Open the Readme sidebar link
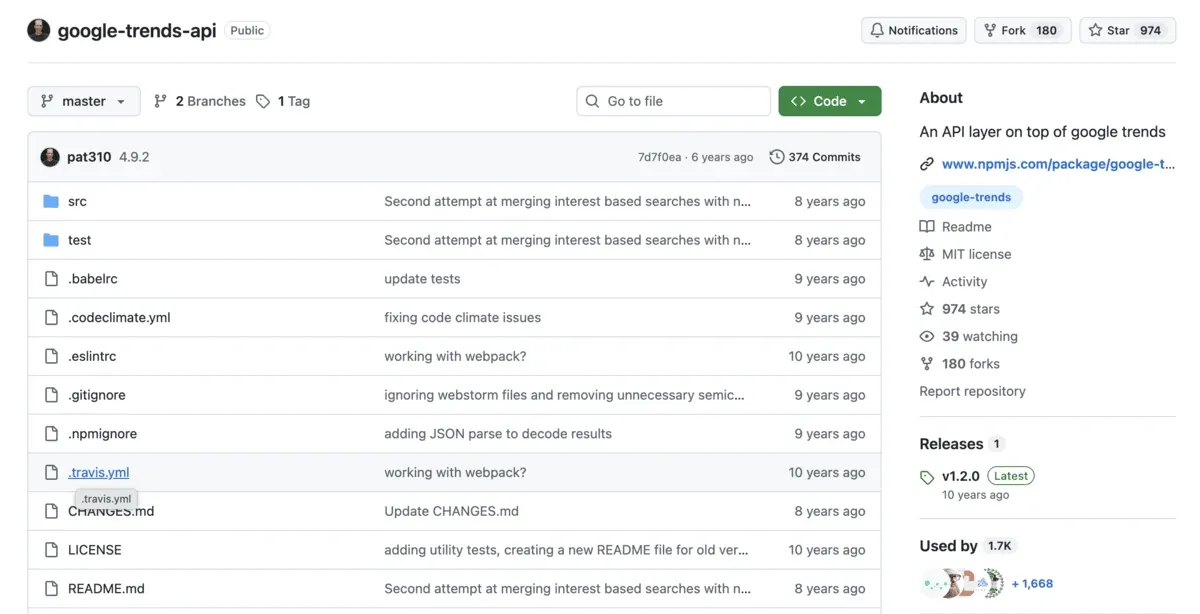Screen dimensions: 1200x614 (967, 227)
